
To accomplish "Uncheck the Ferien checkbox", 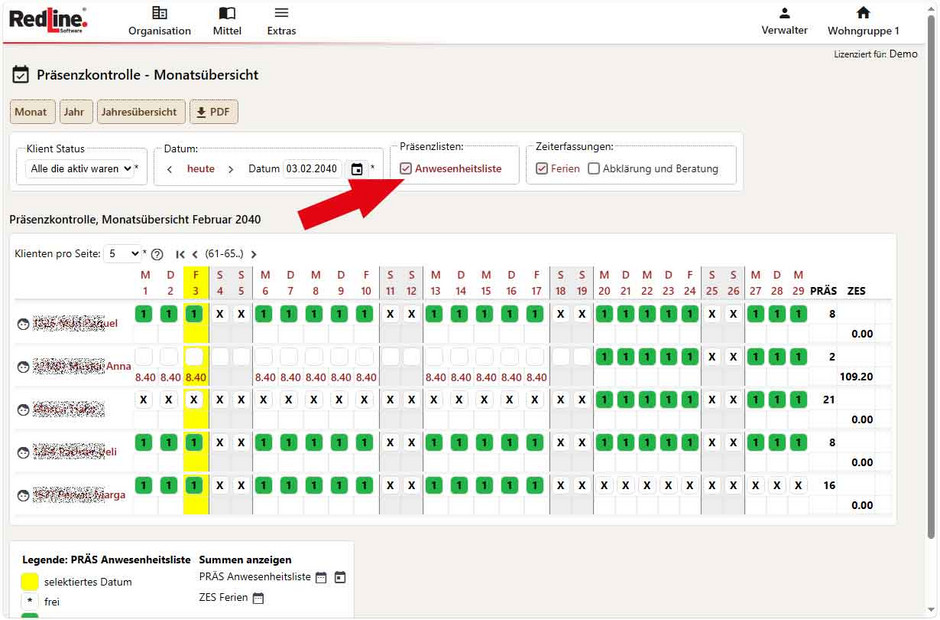I will (x=542, y=169).
